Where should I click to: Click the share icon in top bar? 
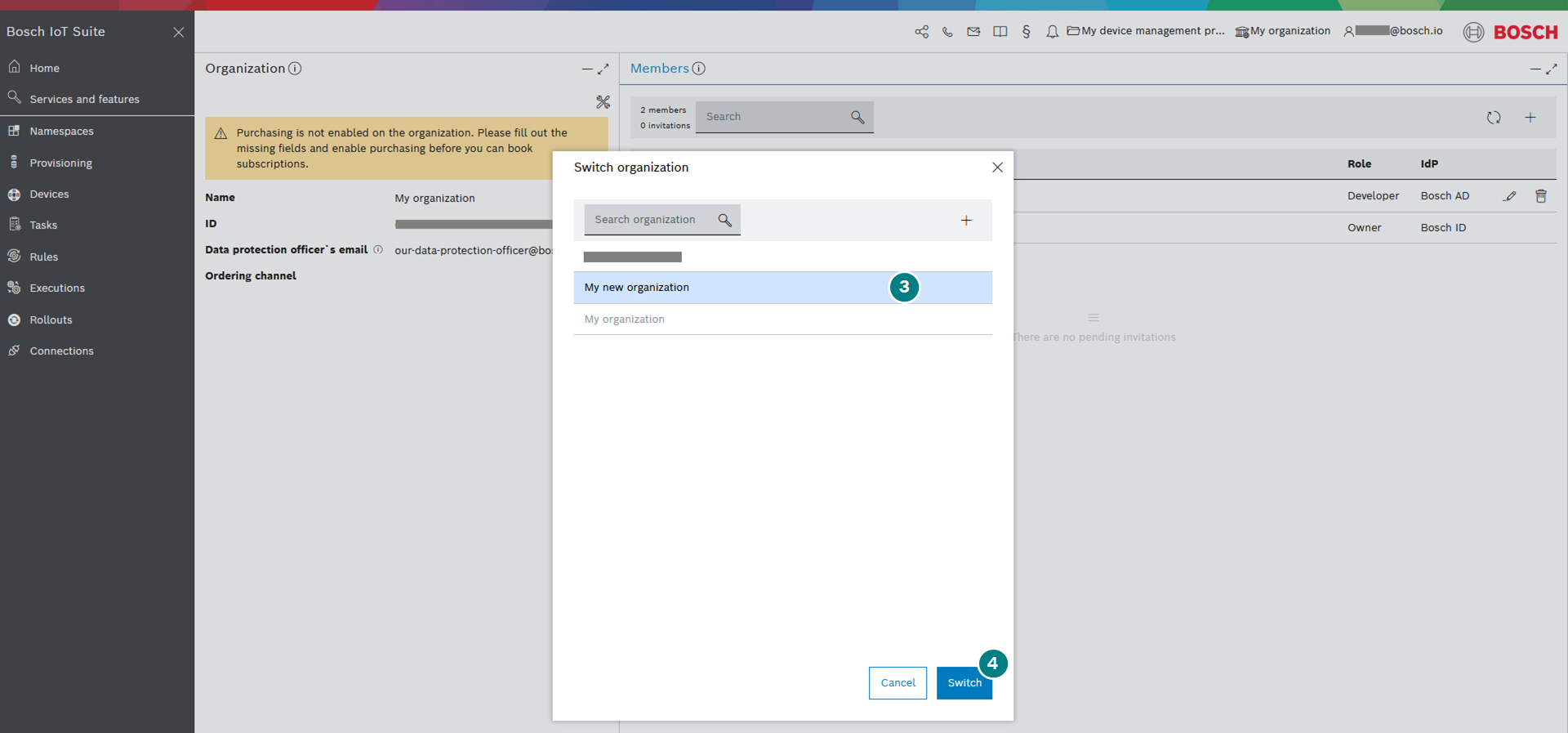(922, 32)
